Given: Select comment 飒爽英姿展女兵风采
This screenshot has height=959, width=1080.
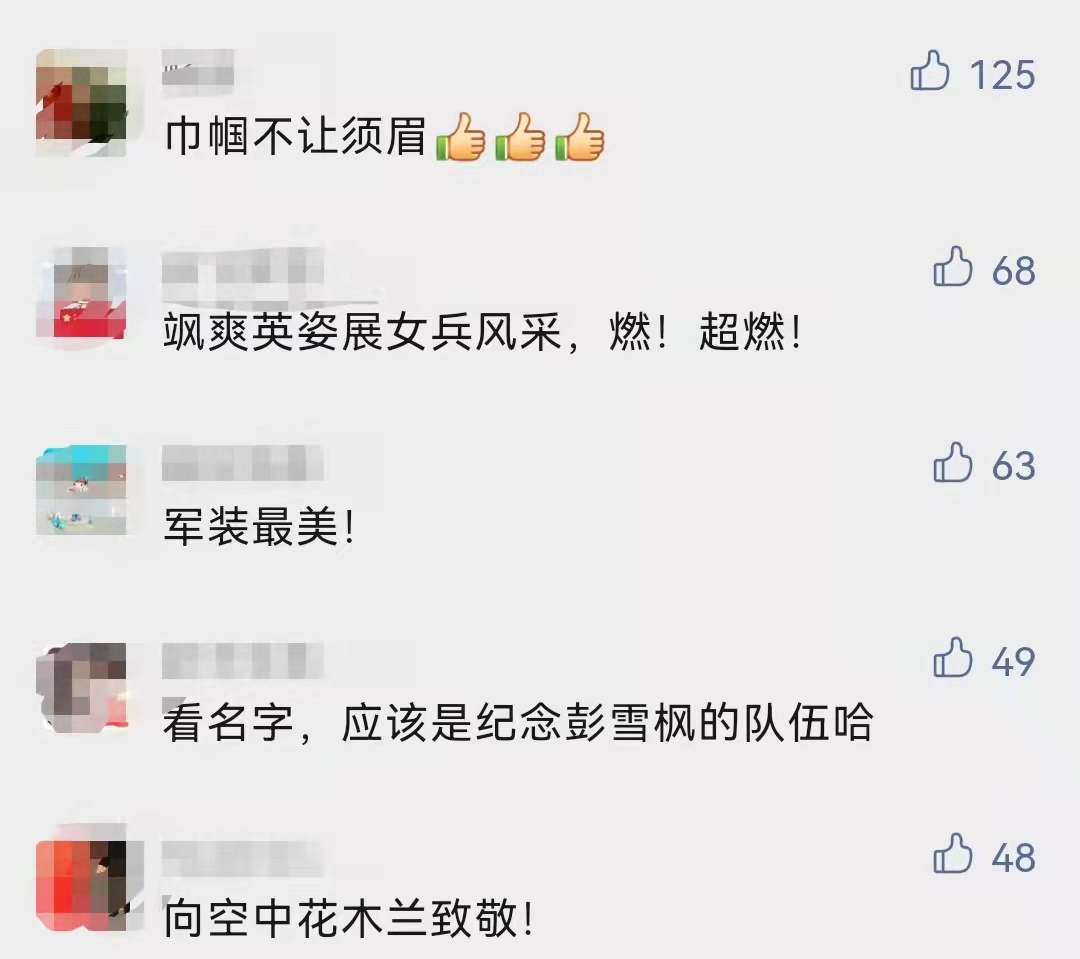Looking at the screenshot, I should coord(483,333).
